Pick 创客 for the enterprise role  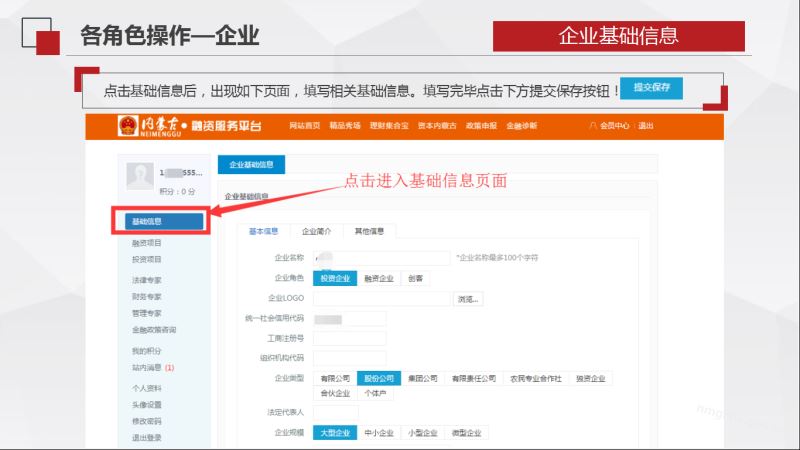[x=415, y=278]
